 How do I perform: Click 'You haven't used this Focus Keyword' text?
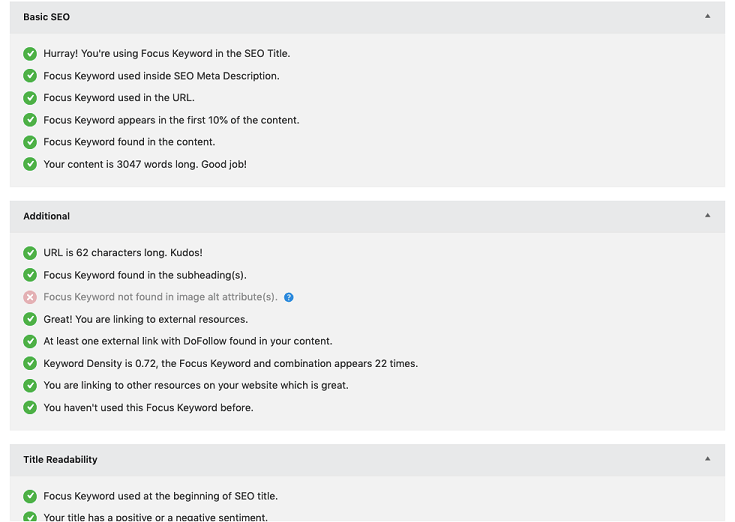click(x=148, y=407)
